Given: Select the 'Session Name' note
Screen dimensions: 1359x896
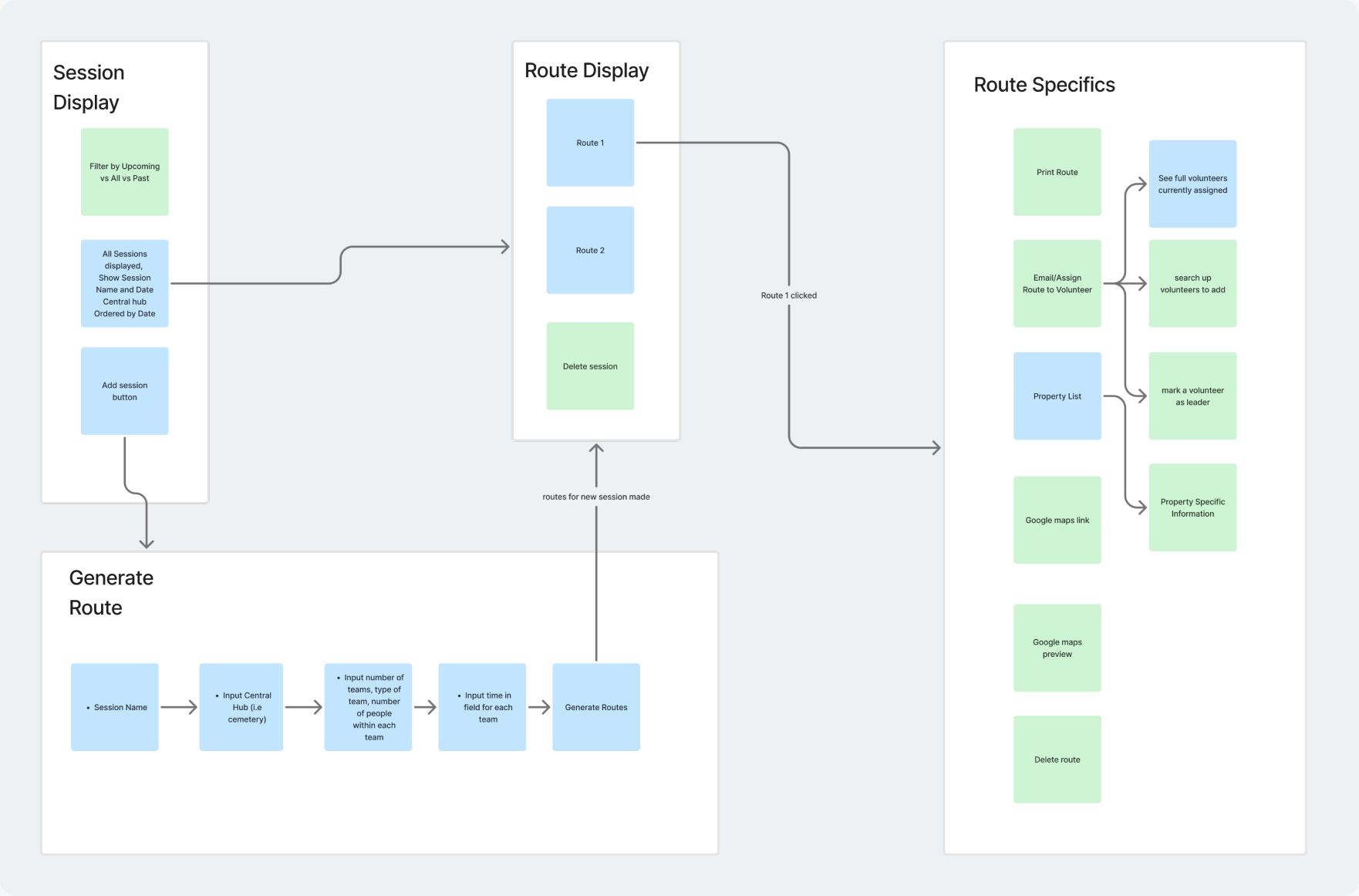Looking at the screenshot, I should 115,707.
